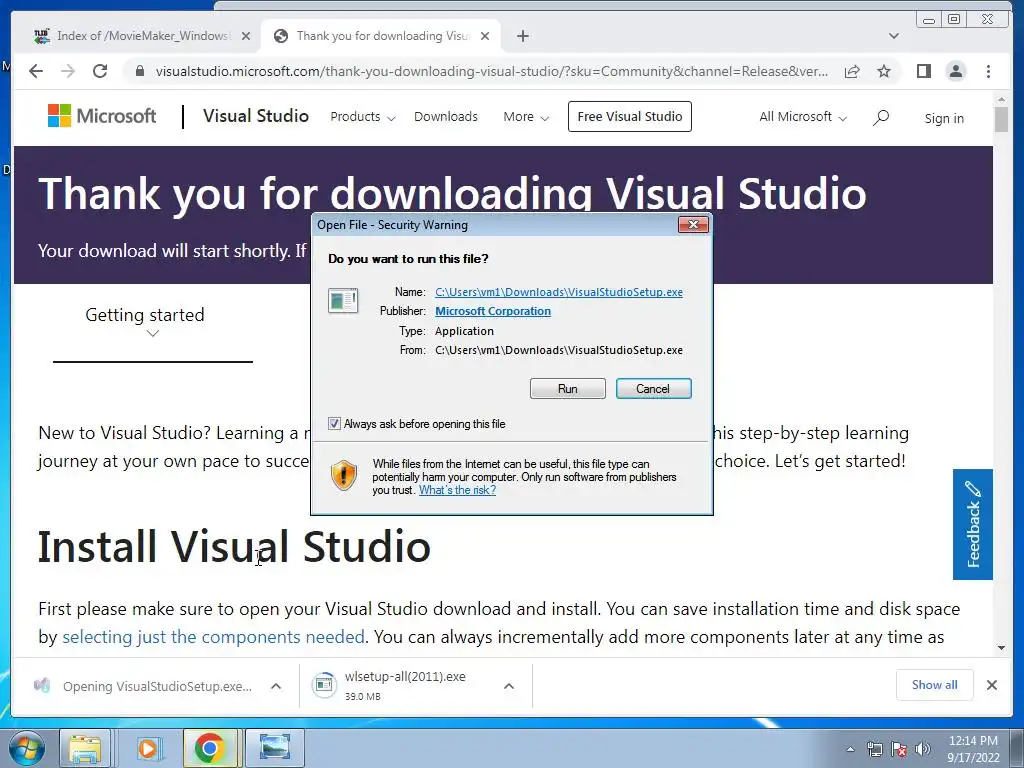Open the Visual Studio home link
Image resolution: width=1024 pixels, height=768 pixels.
(x=255, y=116)
